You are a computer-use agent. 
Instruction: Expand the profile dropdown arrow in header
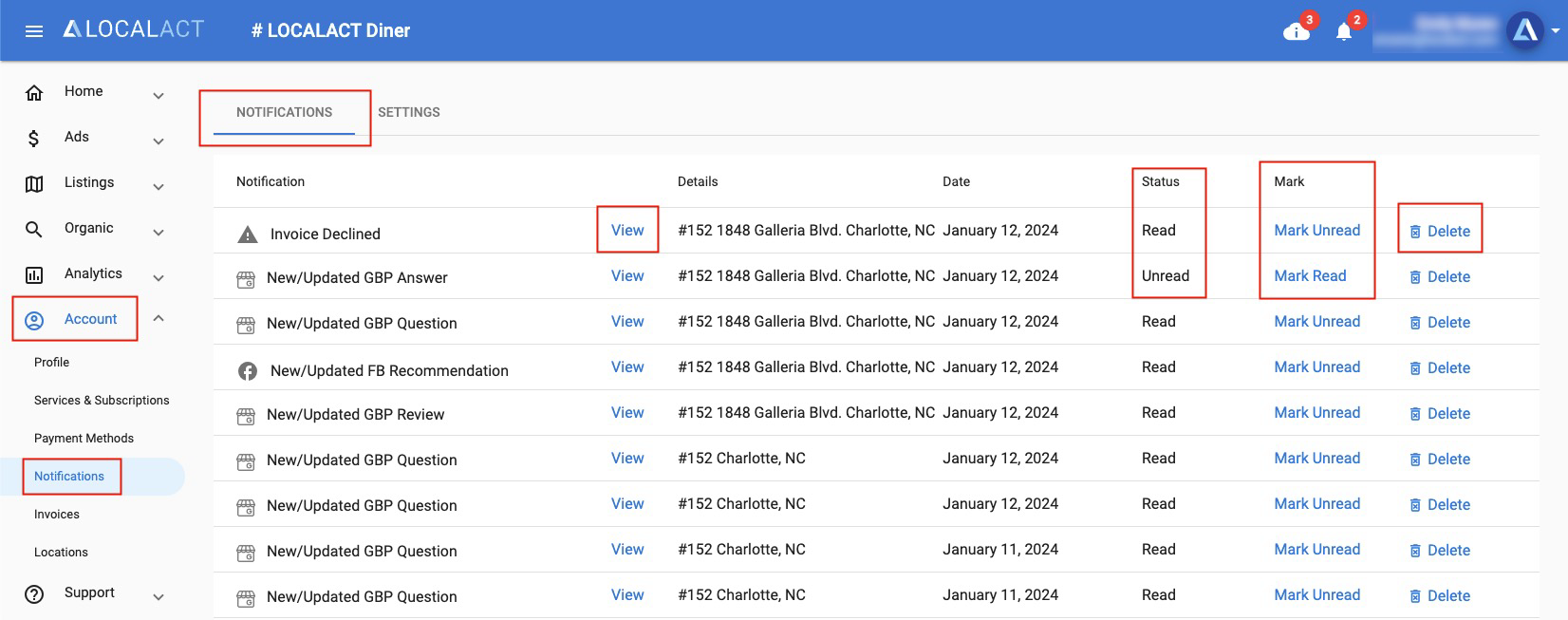pos(1555,31)
